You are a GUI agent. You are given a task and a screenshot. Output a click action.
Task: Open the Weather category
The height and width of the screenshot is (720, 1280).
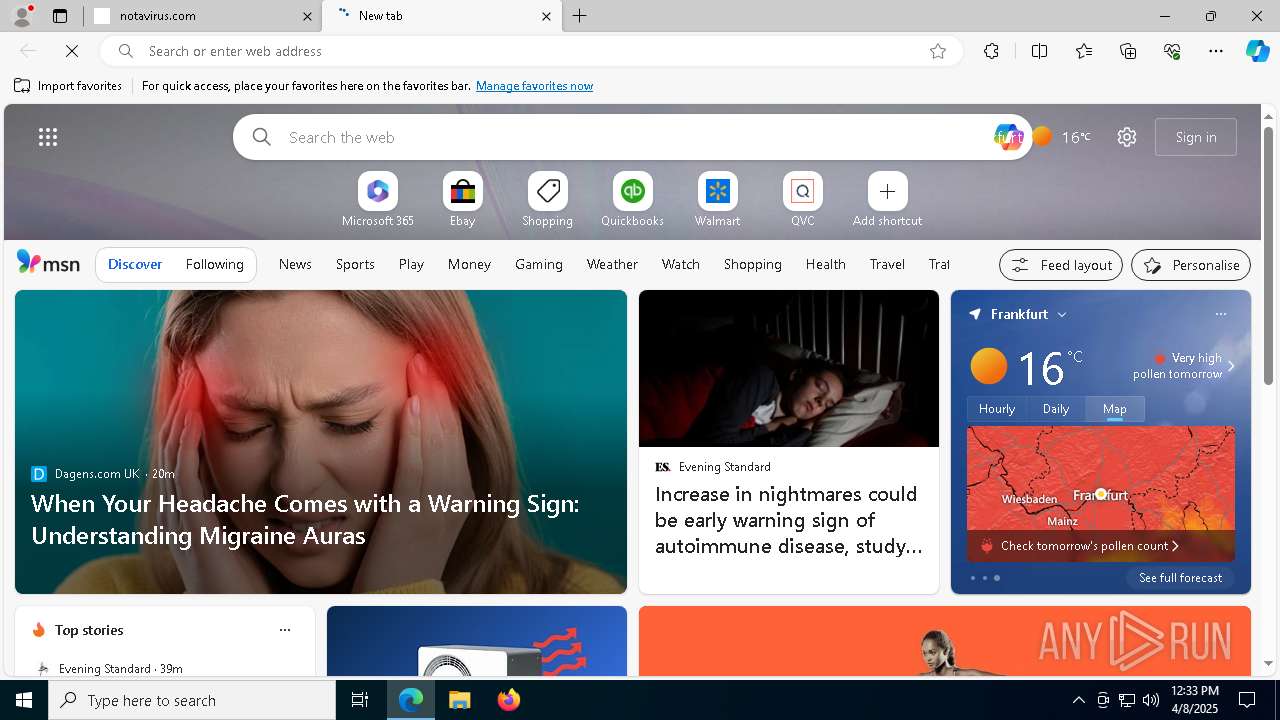(612, 264)
